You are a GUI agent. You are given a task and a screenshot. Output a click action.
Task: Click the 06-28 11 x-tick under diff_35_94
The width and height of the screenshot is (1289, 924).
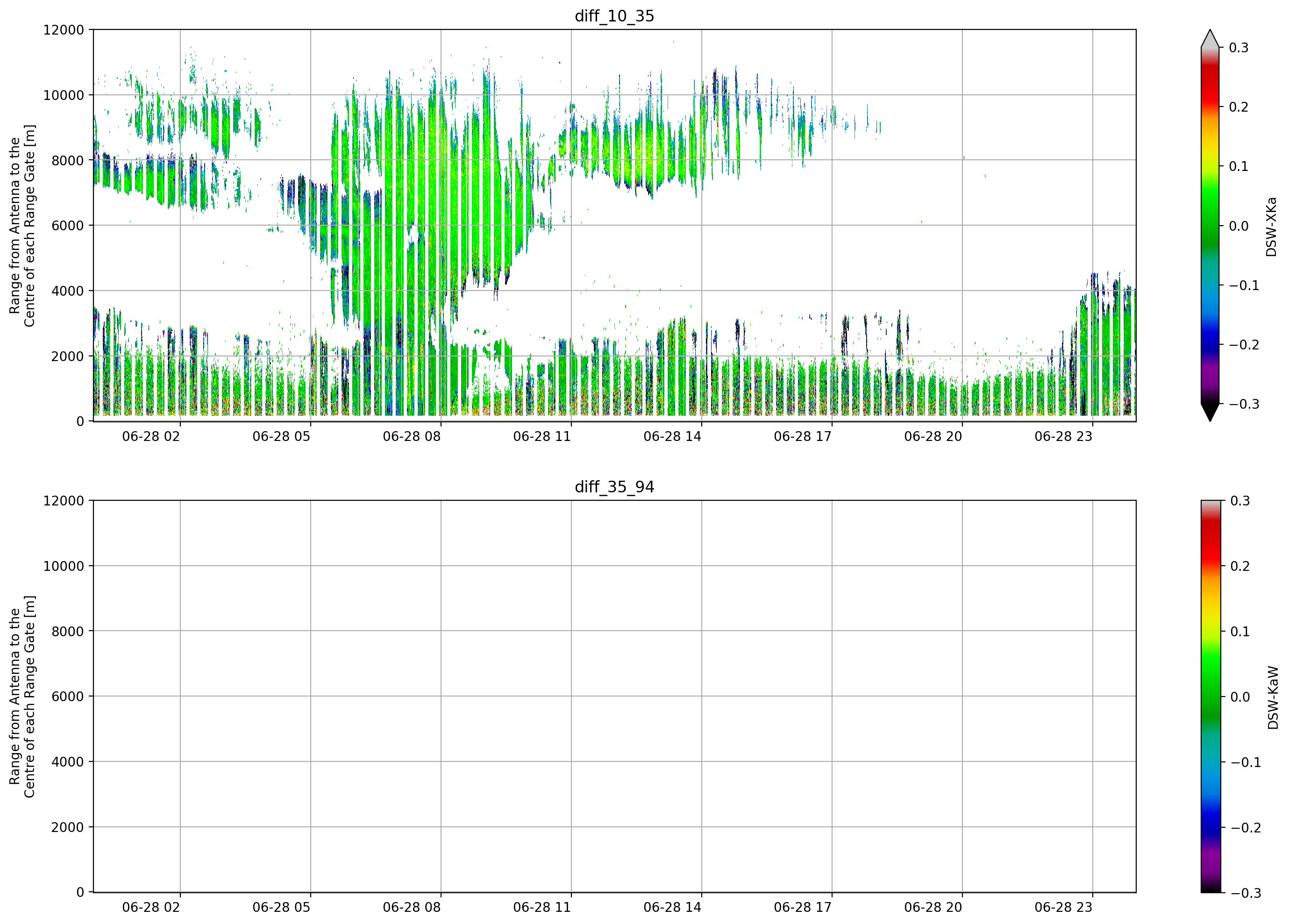point(542,908)
